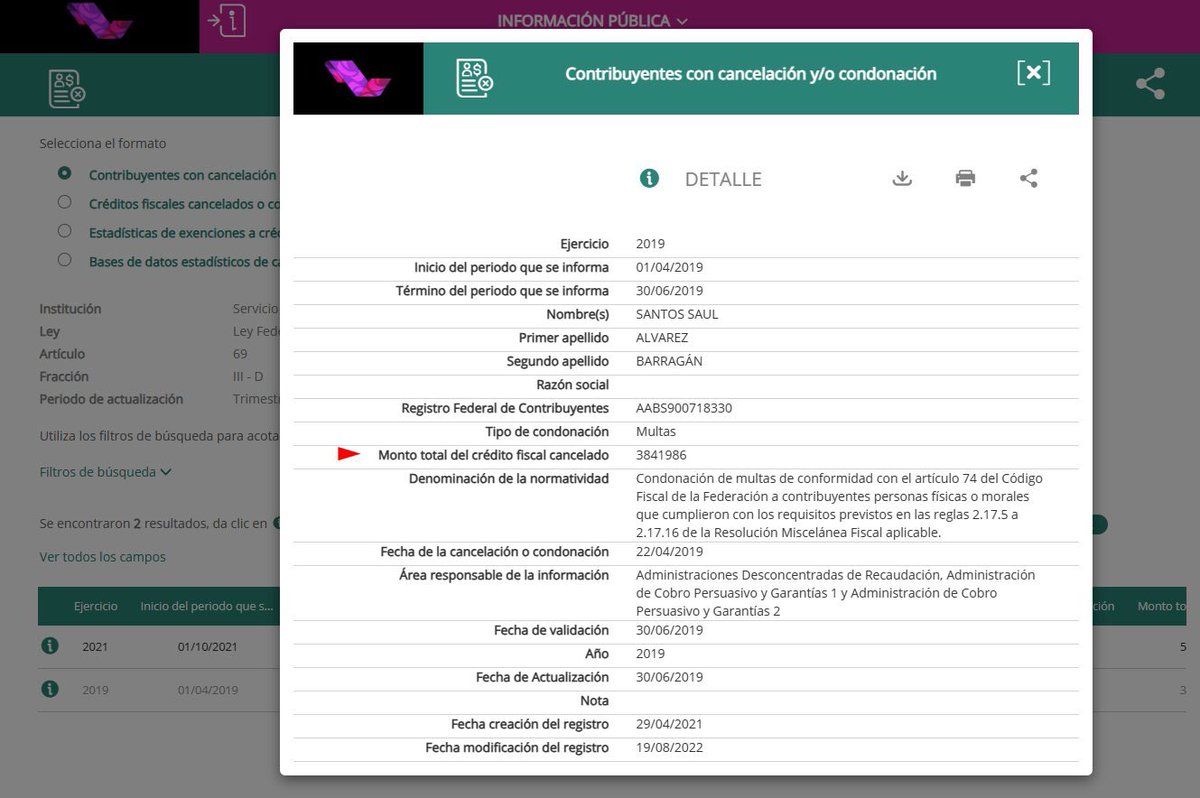Open Ver todos los campos link
Viewport: 1200px width, 798px height.
[103, 556]
